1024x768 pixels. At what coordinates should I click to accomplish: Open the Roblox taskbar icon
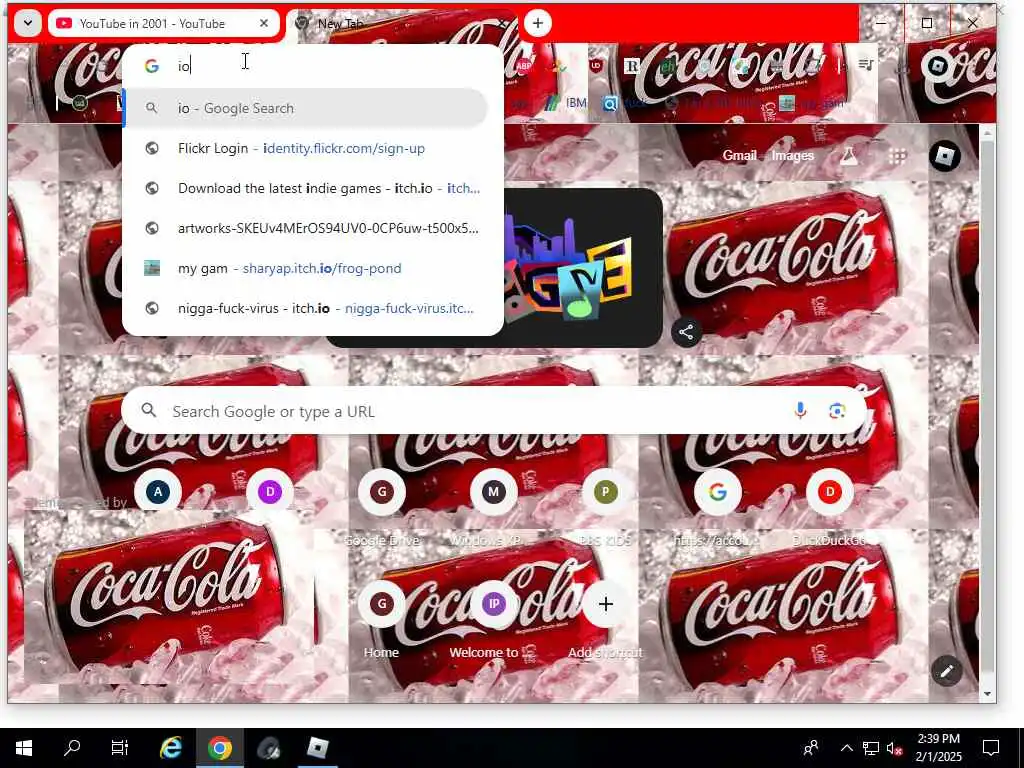coord(318,748)
